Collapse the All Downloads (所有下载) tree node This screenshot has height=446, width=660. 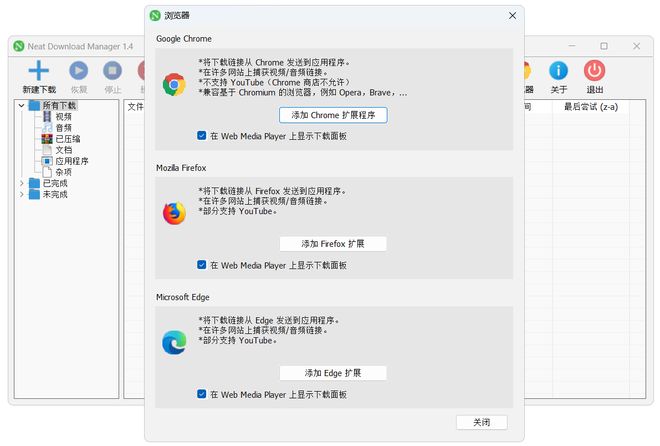21,106
